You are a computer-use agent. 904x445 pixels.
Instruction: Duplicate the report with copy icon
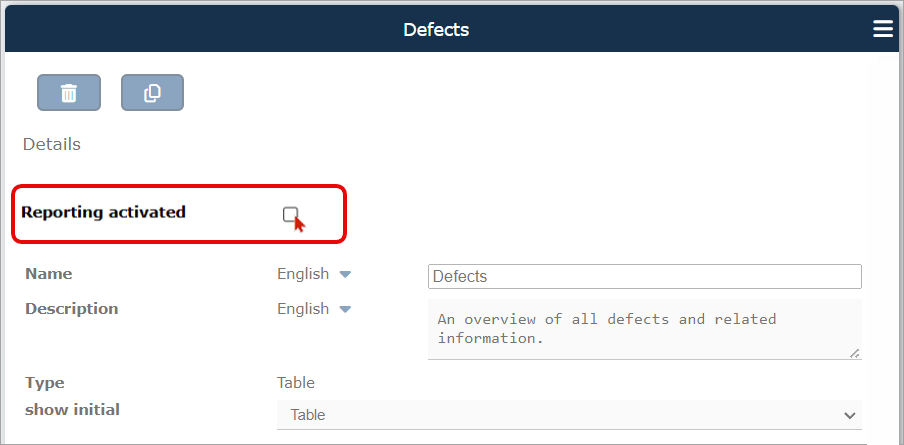point(152,92)
